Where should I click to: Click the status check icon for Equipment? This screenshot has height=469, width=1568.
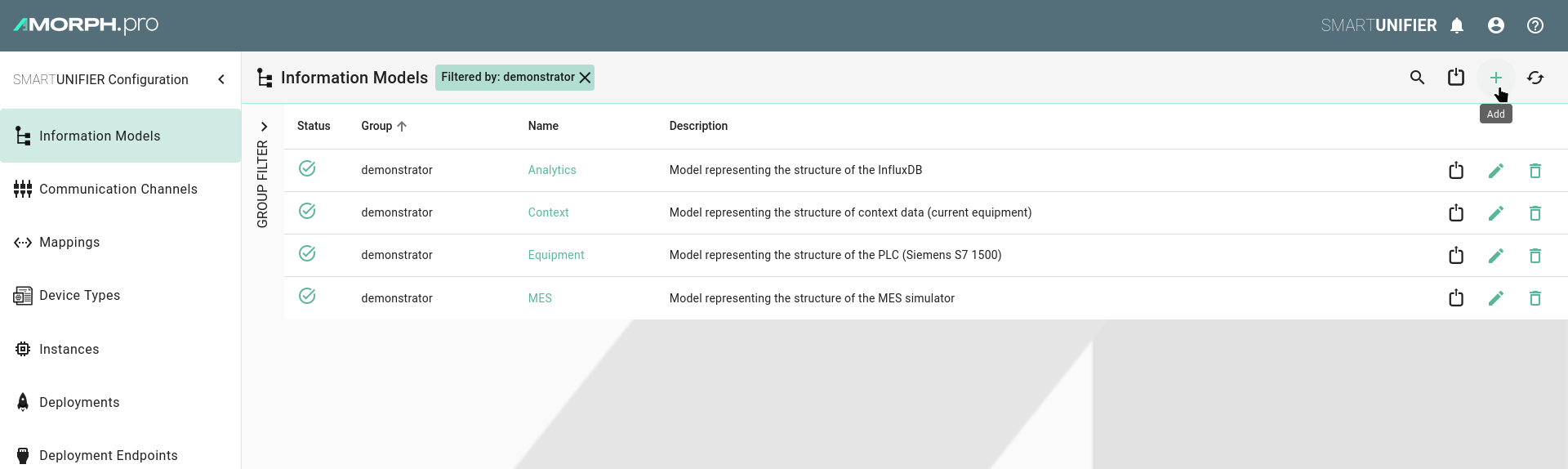307,253
